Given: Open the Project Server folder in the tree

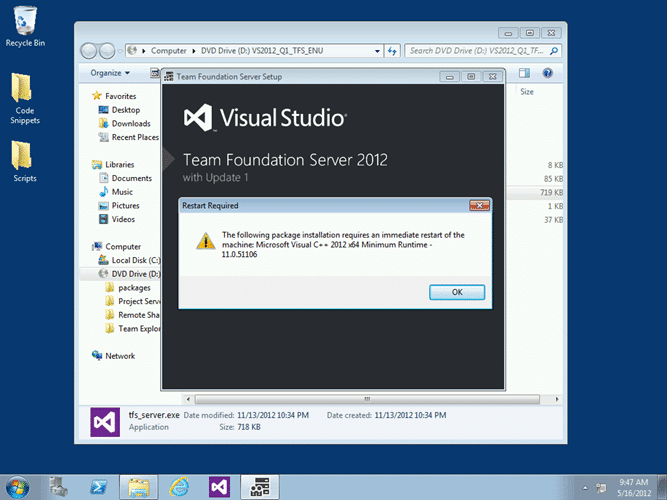Looking at the screenshot, I should tap(139, 301).
